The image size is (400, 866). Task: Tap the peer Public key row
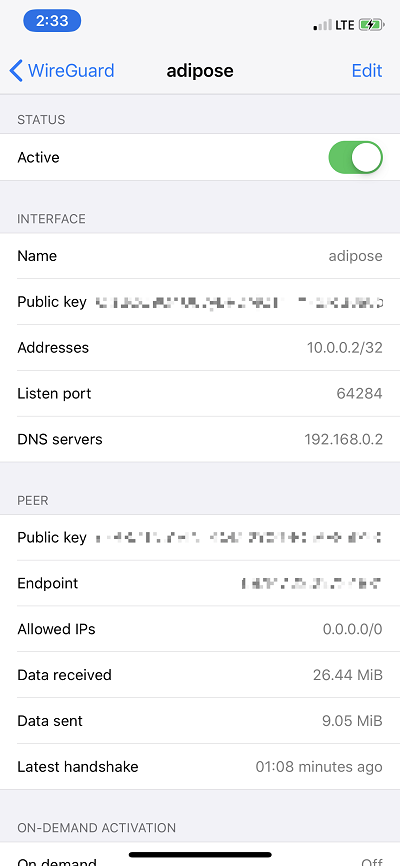pos(200,537)
